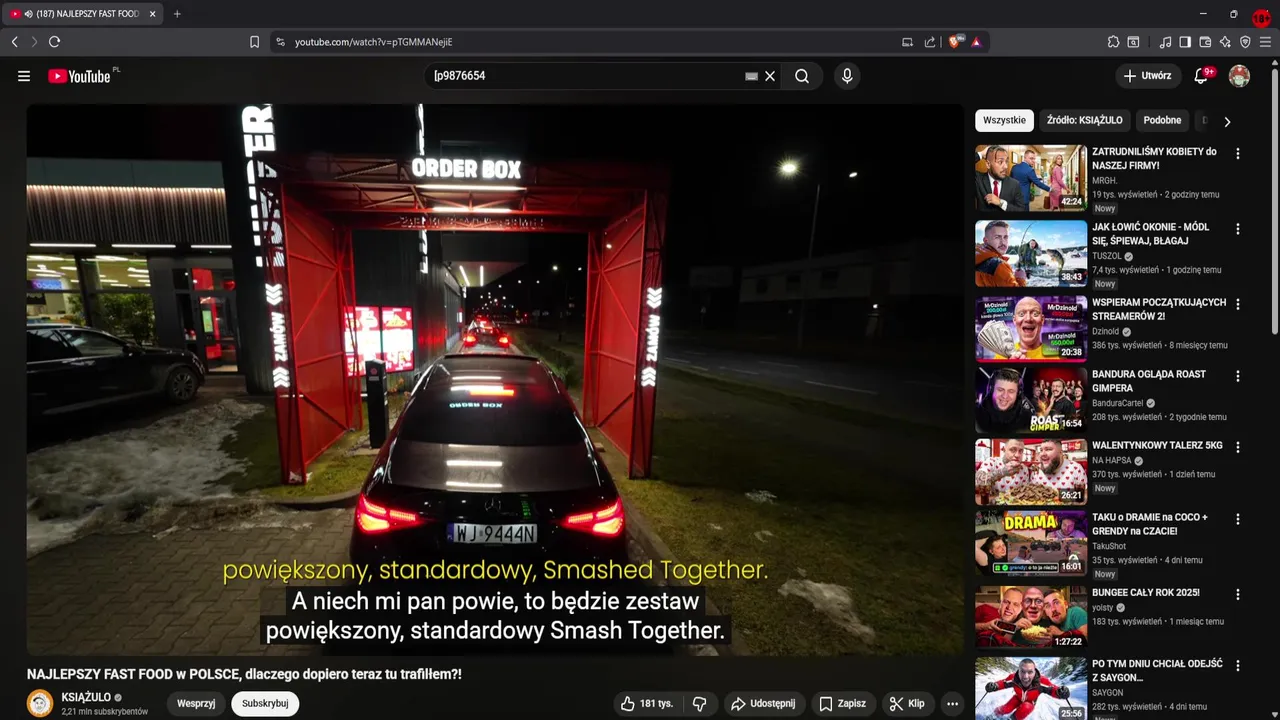Image resolution: width=1280 pixels, height=720 pixels.
Task: Click the YouTube search input field
Action: click(x=585, y=76)
